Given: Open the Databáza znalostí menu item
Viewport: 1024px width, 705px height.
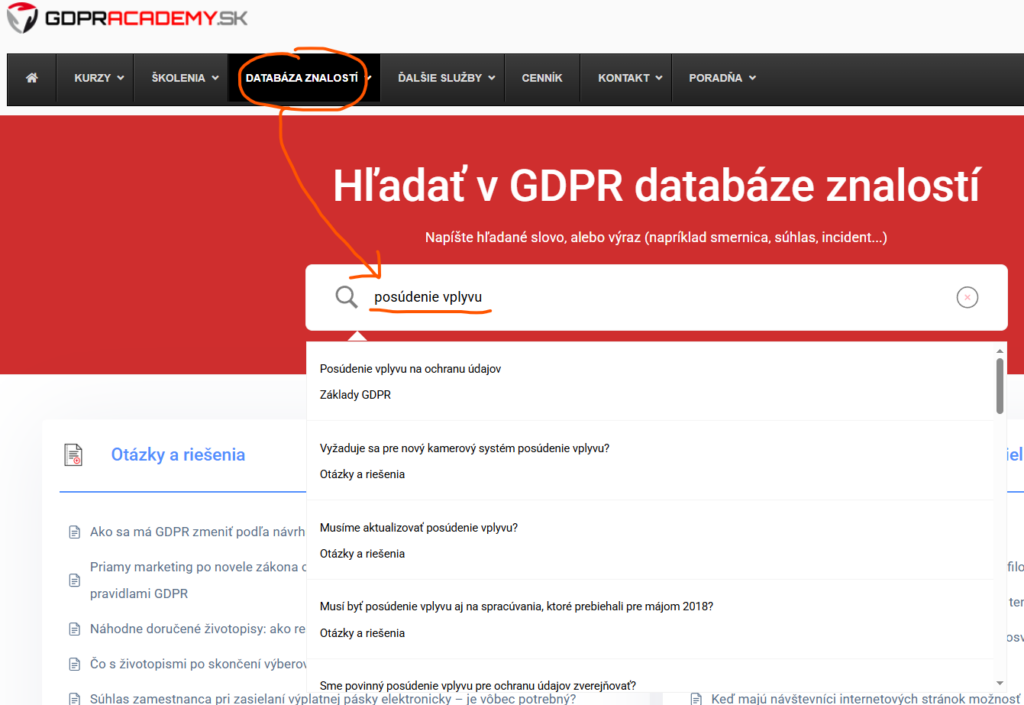Looking at the screenshot, I should (302, 78).
